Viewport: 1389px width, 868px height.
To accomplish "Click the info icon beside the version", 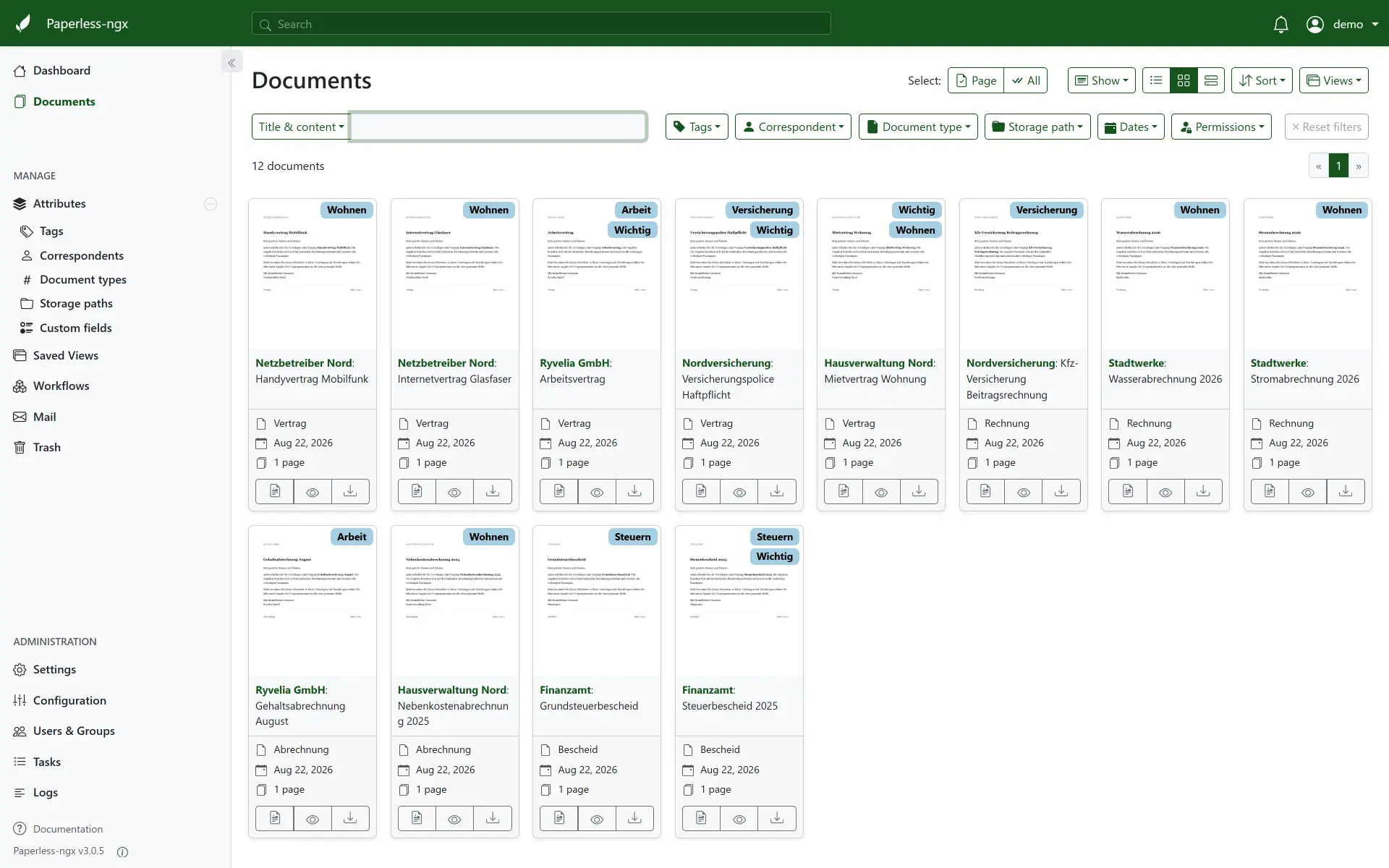I will [122, 852].
